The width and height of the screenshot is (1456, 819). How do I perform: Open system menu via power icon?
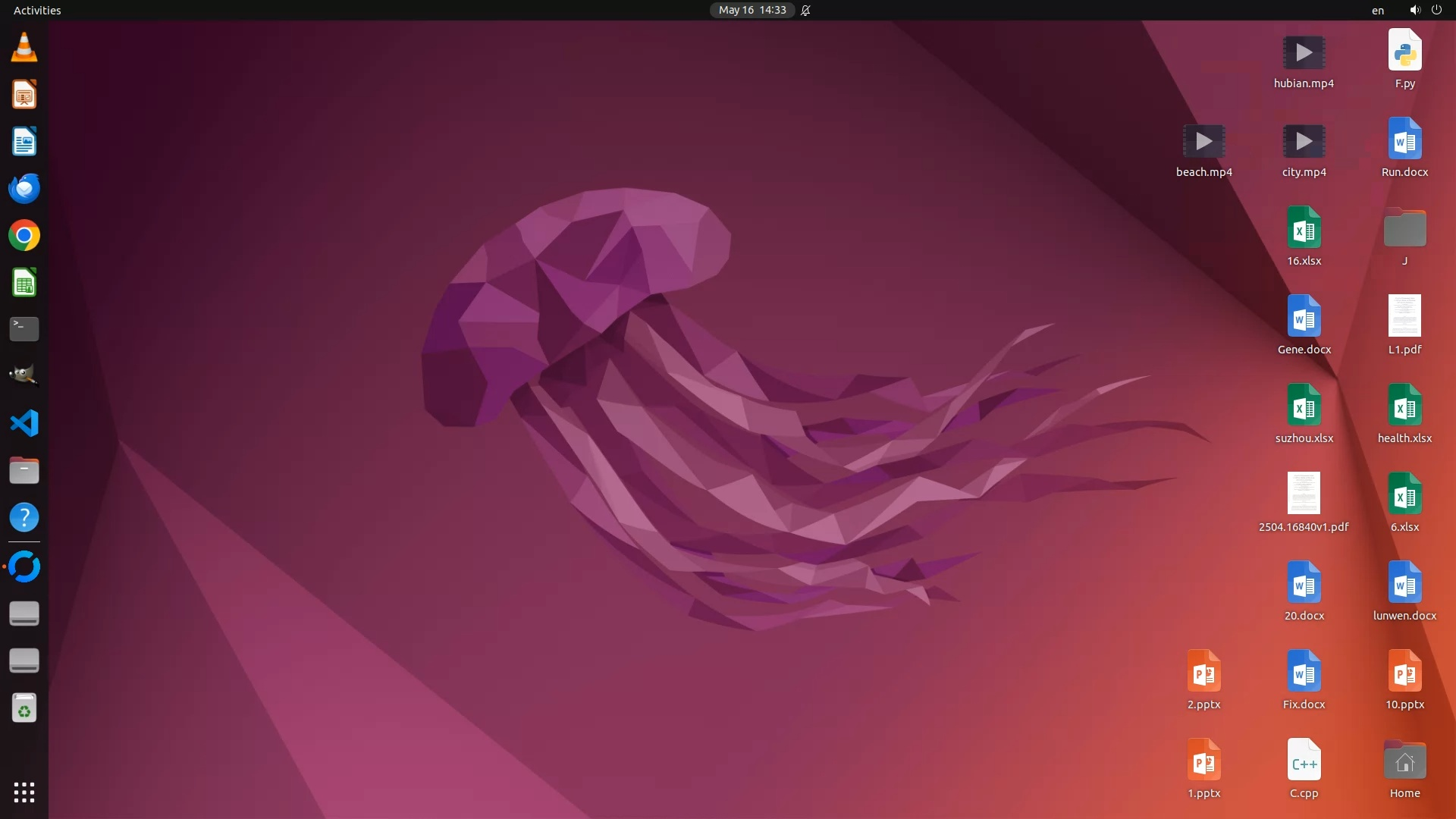pos(1436,10)
